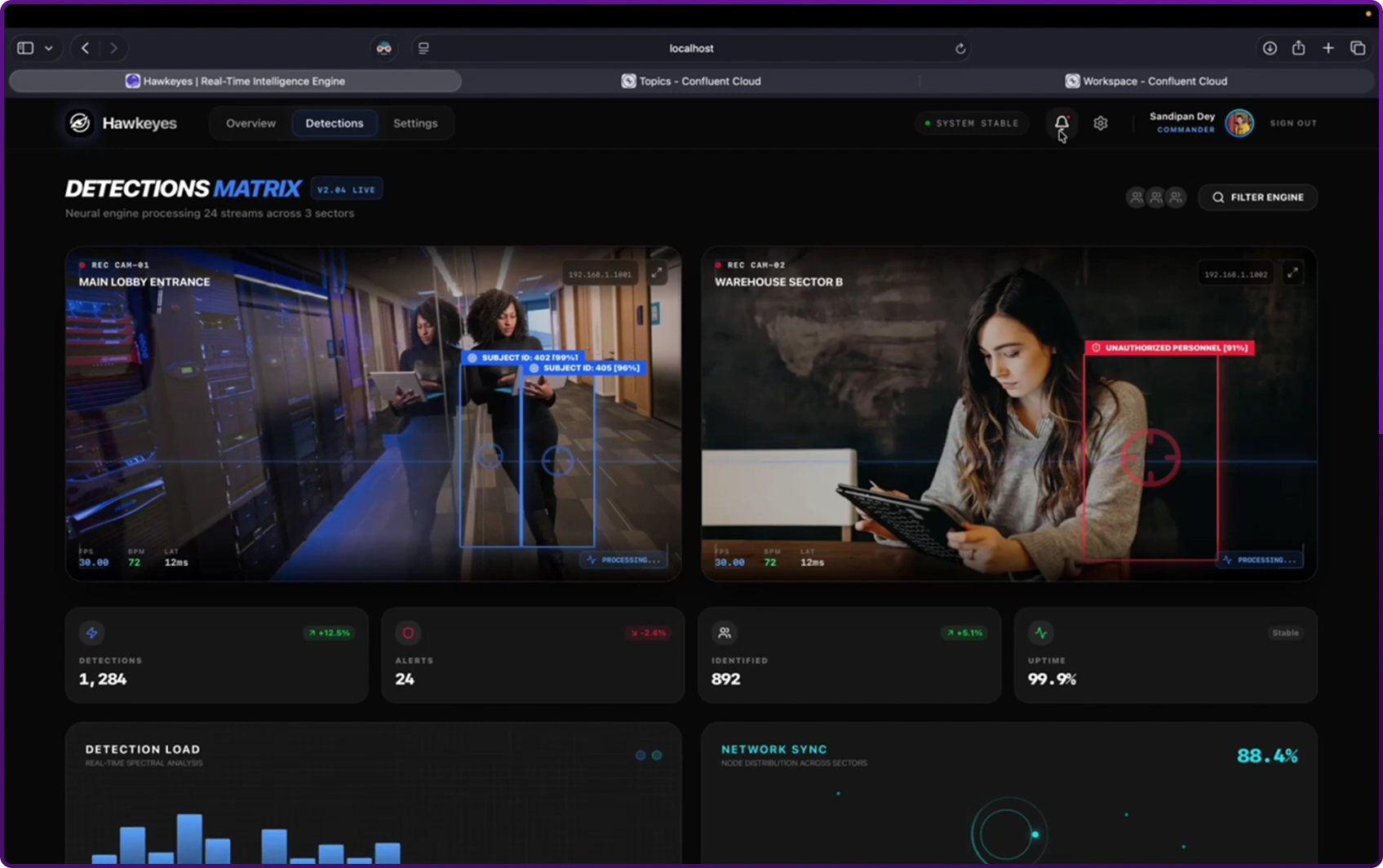1383x868 pixels.
Task: Click the Stable badge in Uptime card
Action: pyautogui.click(x=1285, y=632)
